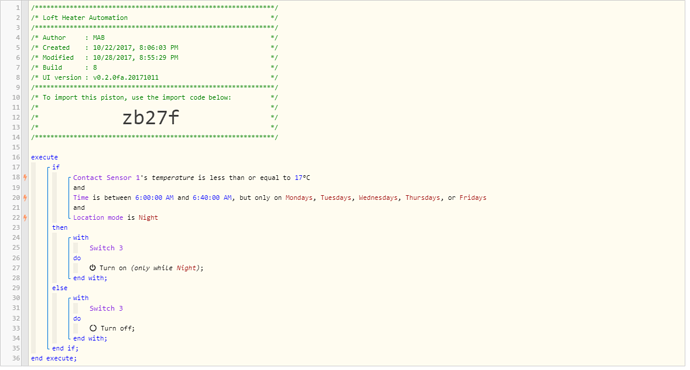Select the if statement keyword on line 17
The height and width of the screenshot is (370, 690).
pyautogui.click(x=56, y=167)
